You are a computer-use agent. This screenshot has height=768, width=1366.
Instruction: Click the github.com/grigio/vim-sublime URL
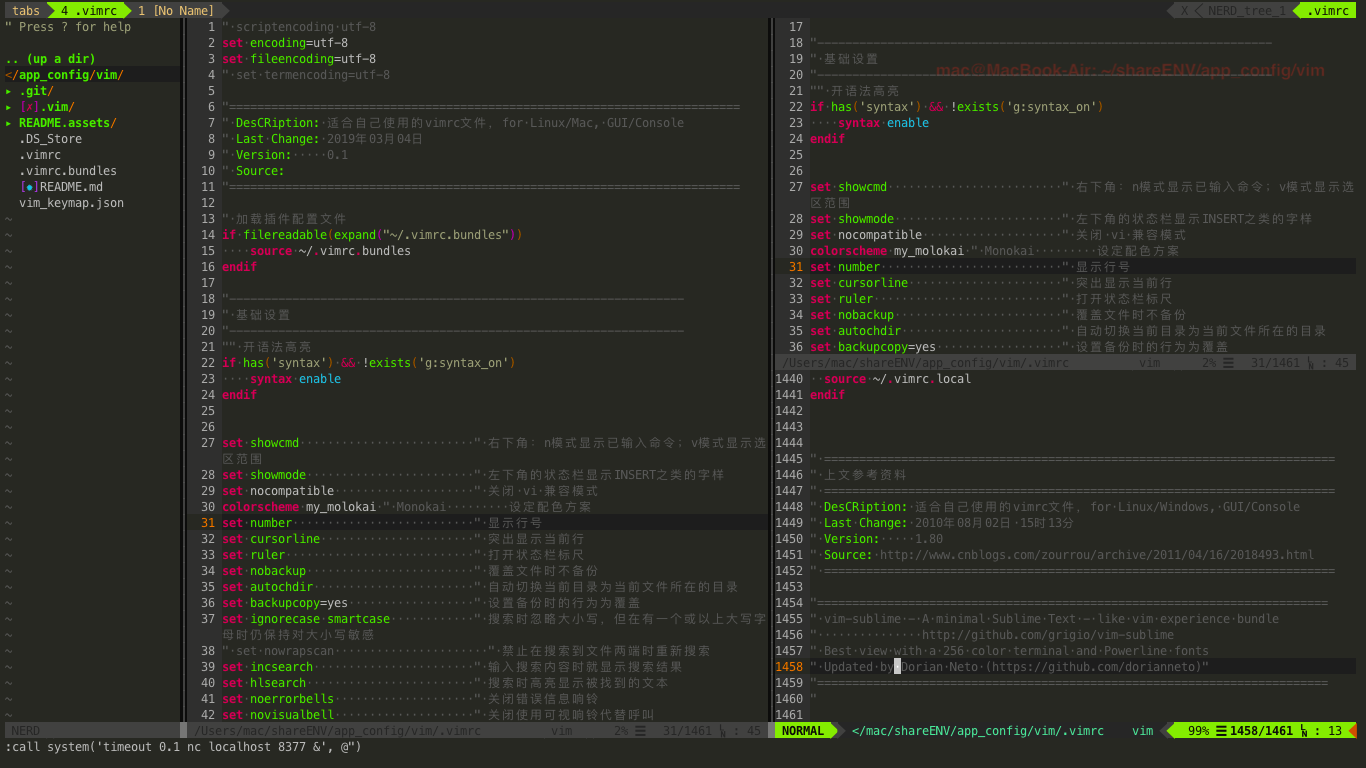click(x=1048, y=635)
